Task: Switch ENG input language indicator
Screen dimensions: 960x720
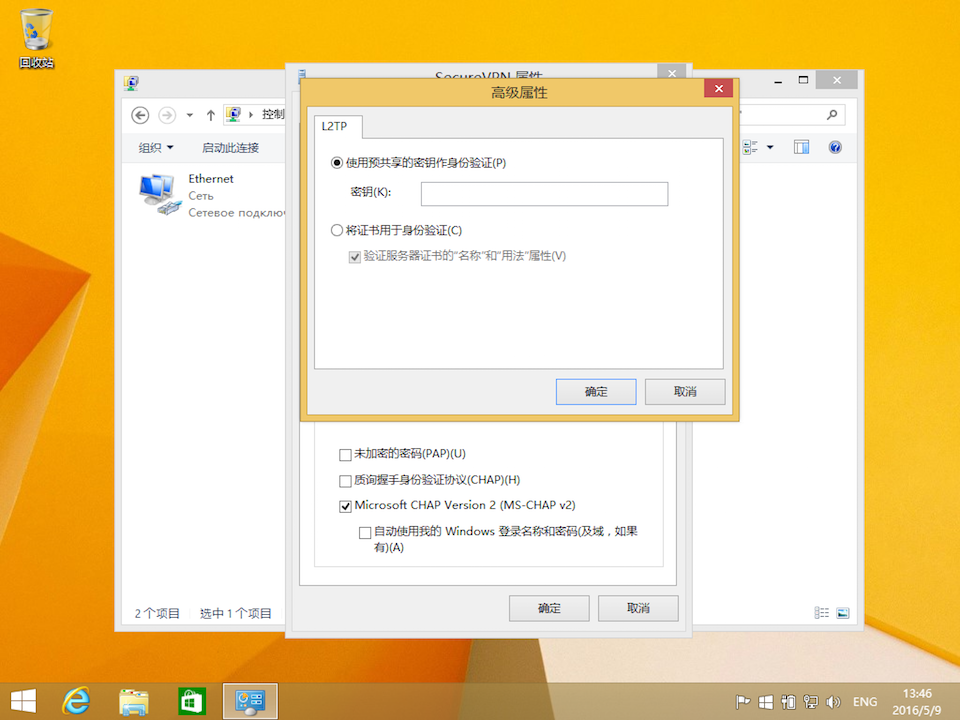Action: click(865, 702)
